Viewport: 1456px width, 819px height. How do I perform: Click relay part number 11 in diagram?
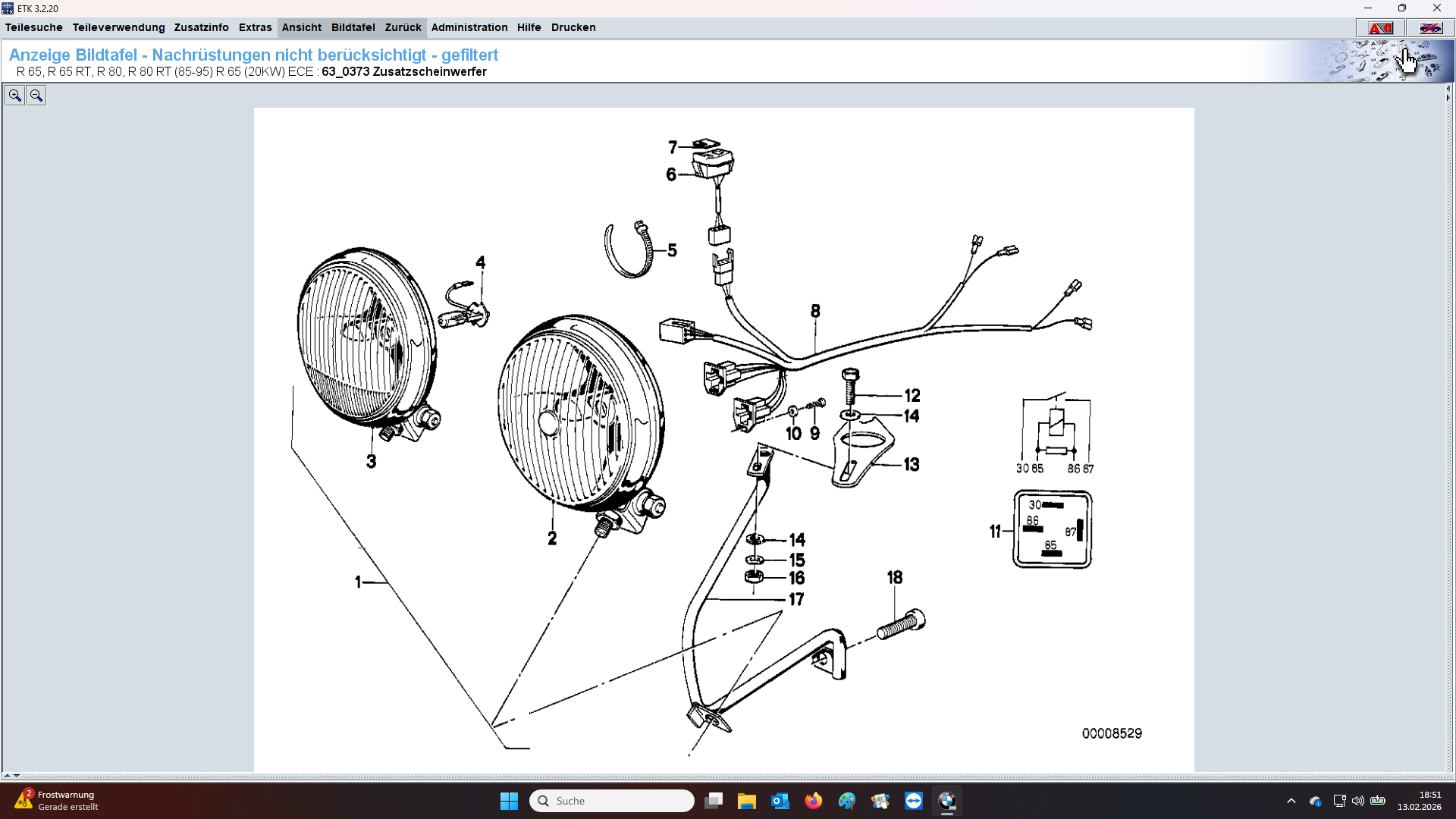pos(994,532)
